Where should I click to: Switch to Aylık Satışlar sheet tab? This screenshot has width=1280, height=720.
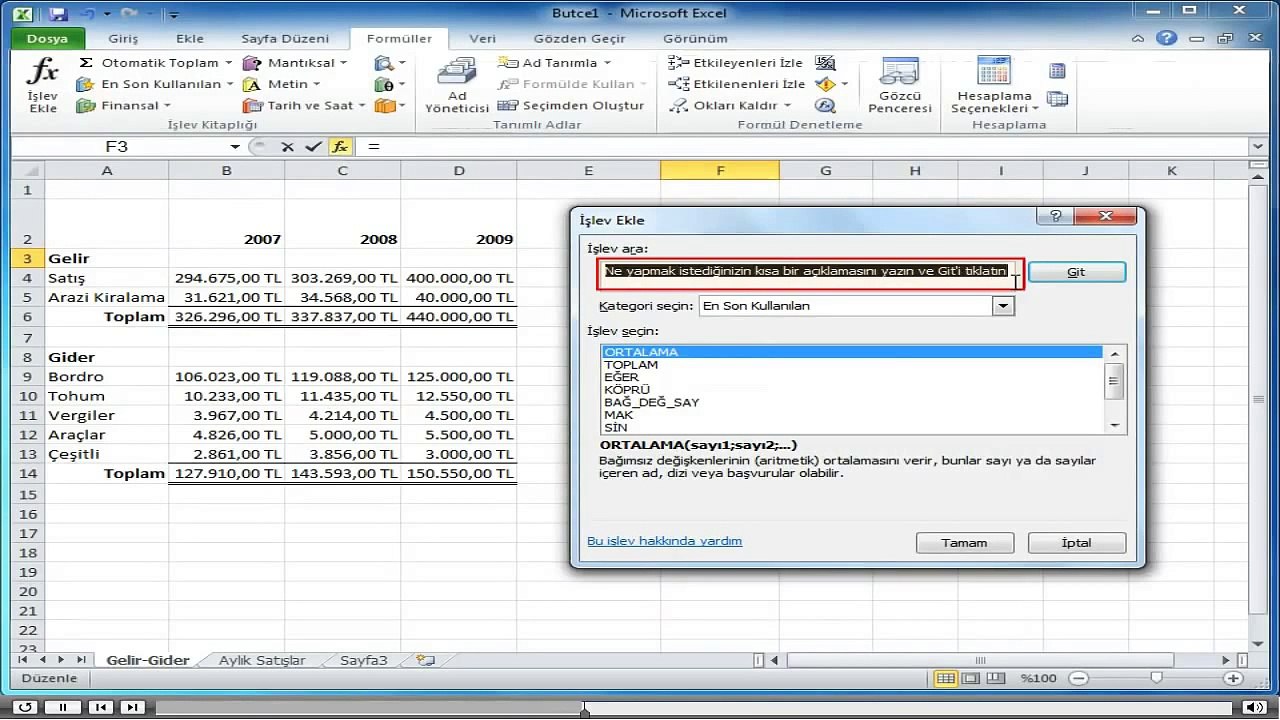[262, 660]
